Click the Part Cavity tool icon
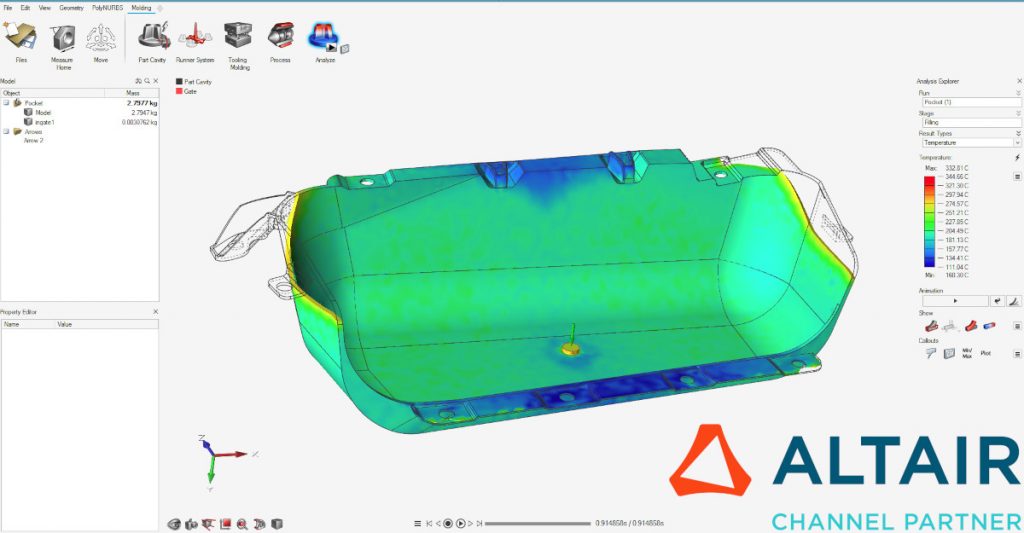Screen dimensions: 1024x533 point(152,38)
